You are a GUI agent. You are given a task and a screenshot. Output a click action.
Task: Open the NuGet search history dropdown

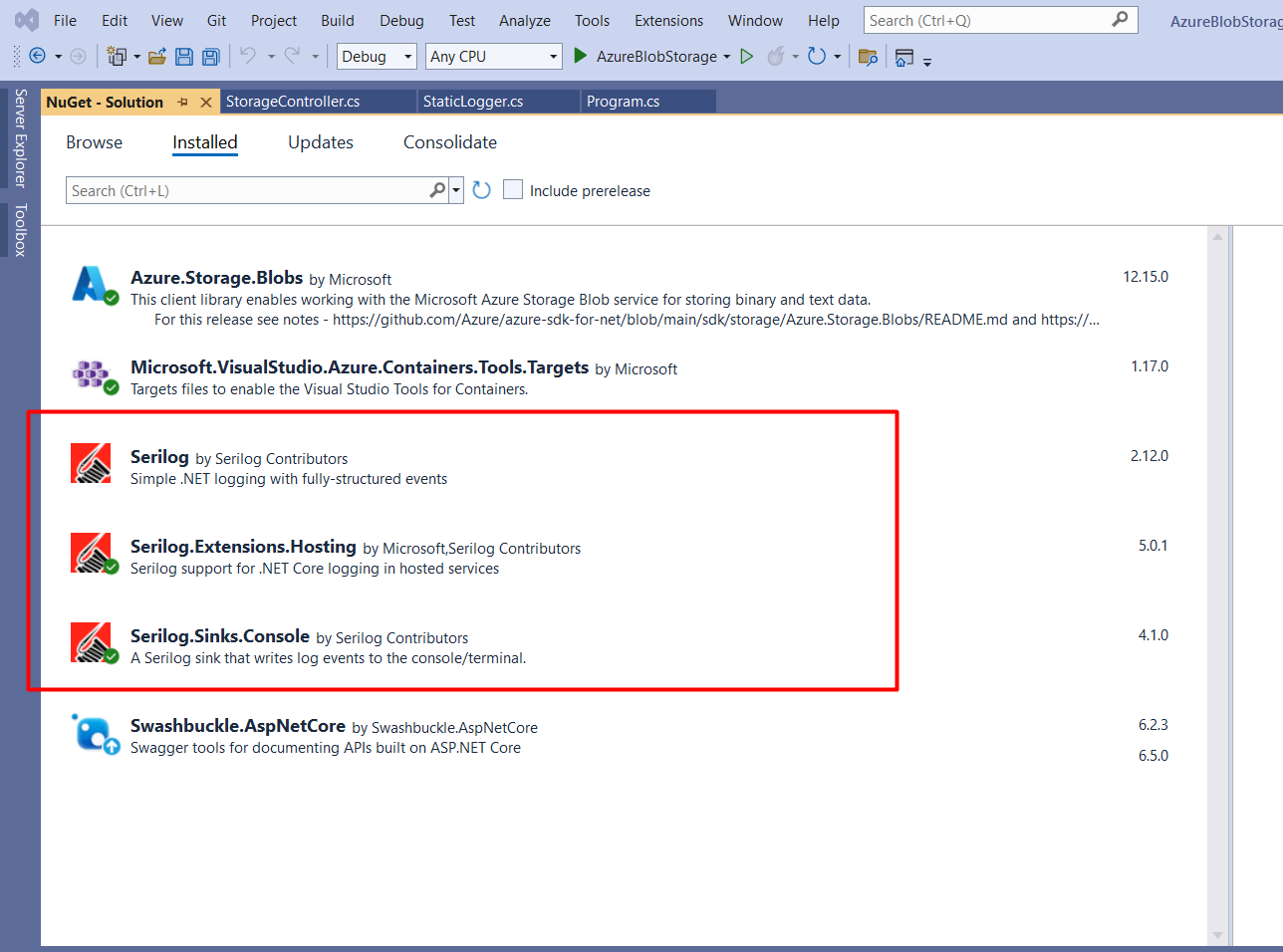456,190
